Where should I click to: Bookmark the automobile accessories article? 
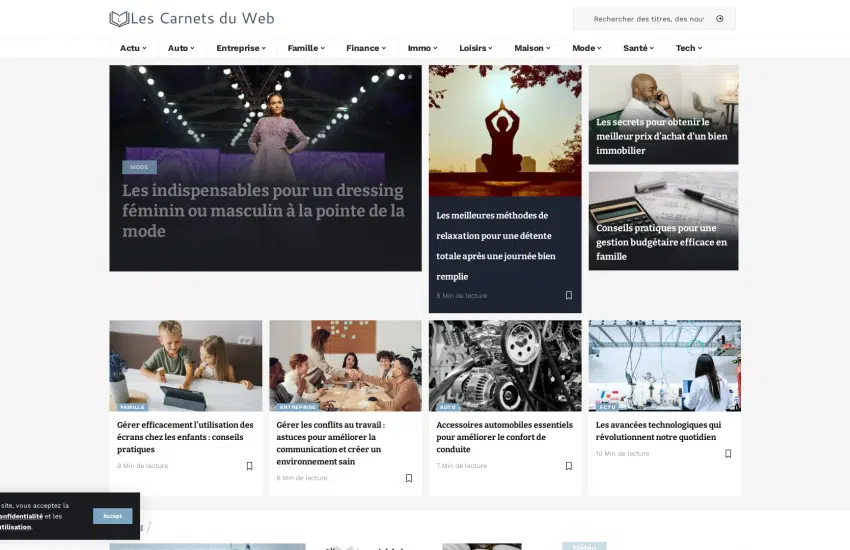click(x=569, y=466)
